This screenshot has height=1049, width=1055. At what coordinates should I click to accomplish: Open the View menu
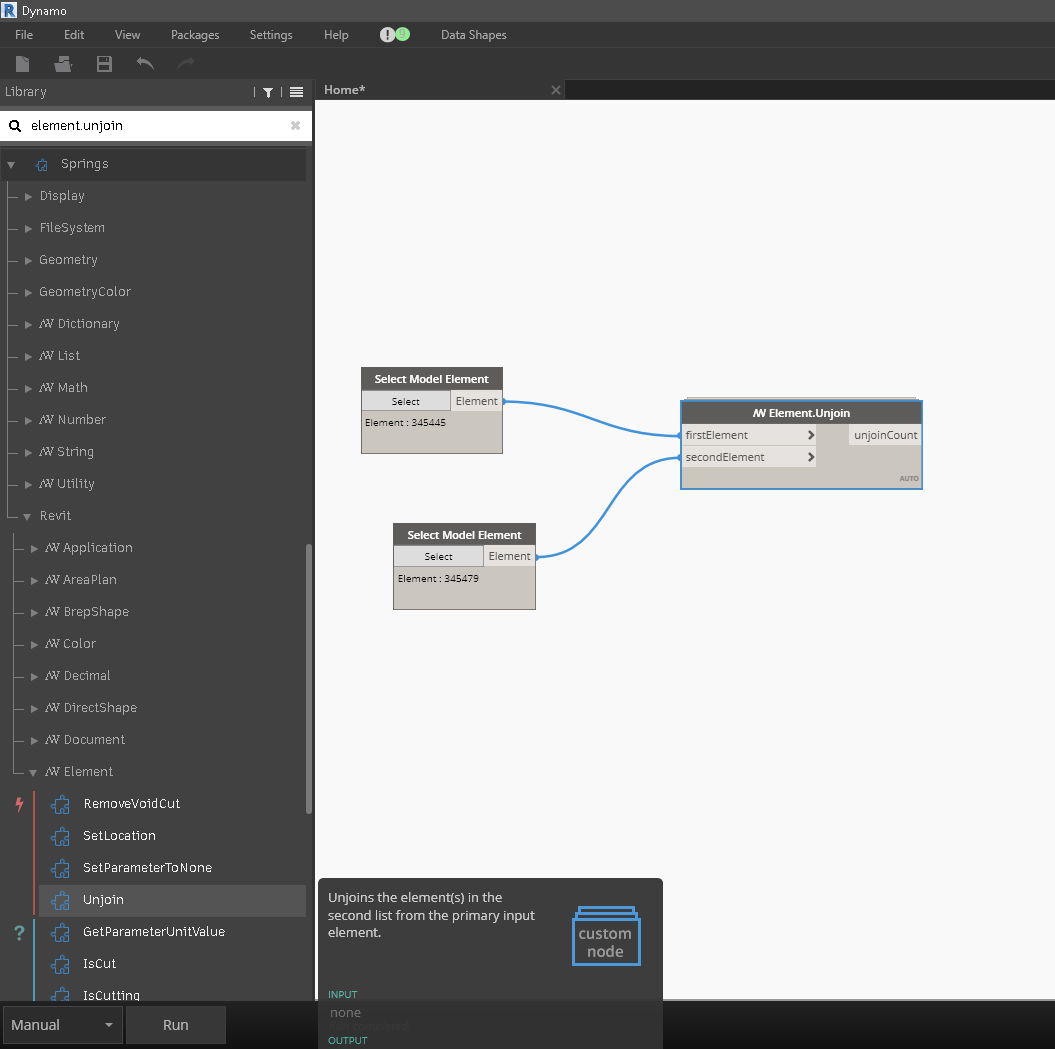coord(128,35)
